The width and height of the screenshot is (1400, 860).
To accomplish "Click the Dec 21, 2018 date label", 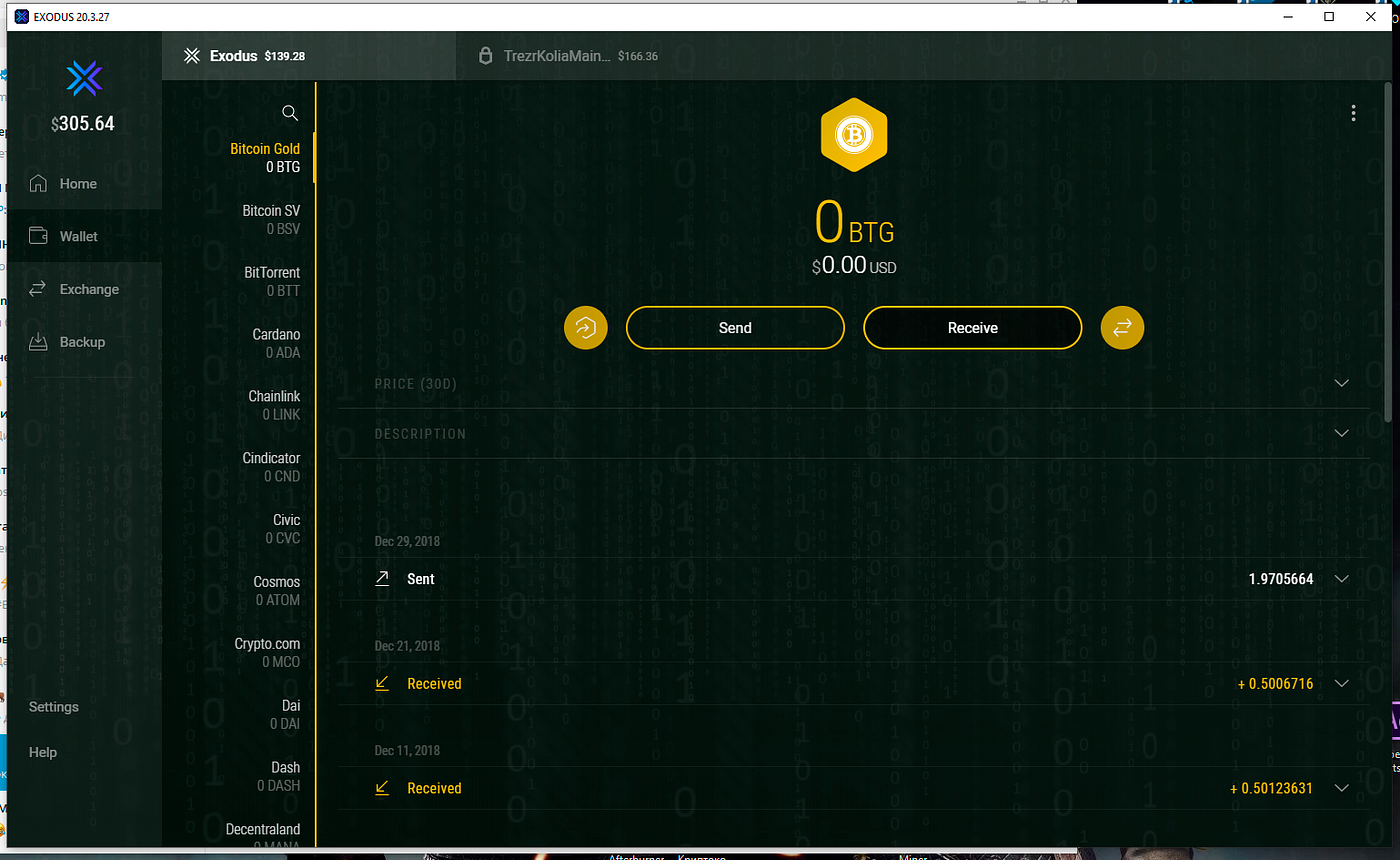I will (407, 646).
